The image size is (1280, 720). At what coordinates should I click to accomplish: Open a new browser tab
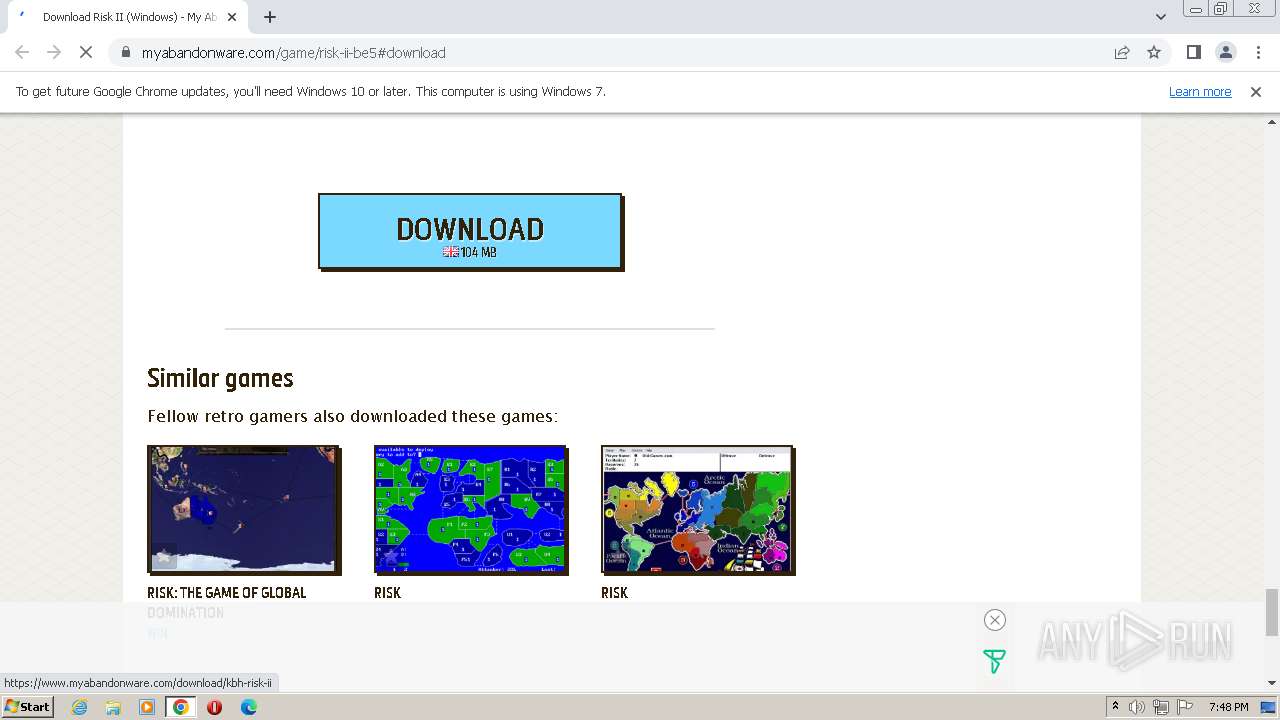(x=270, y=17)
